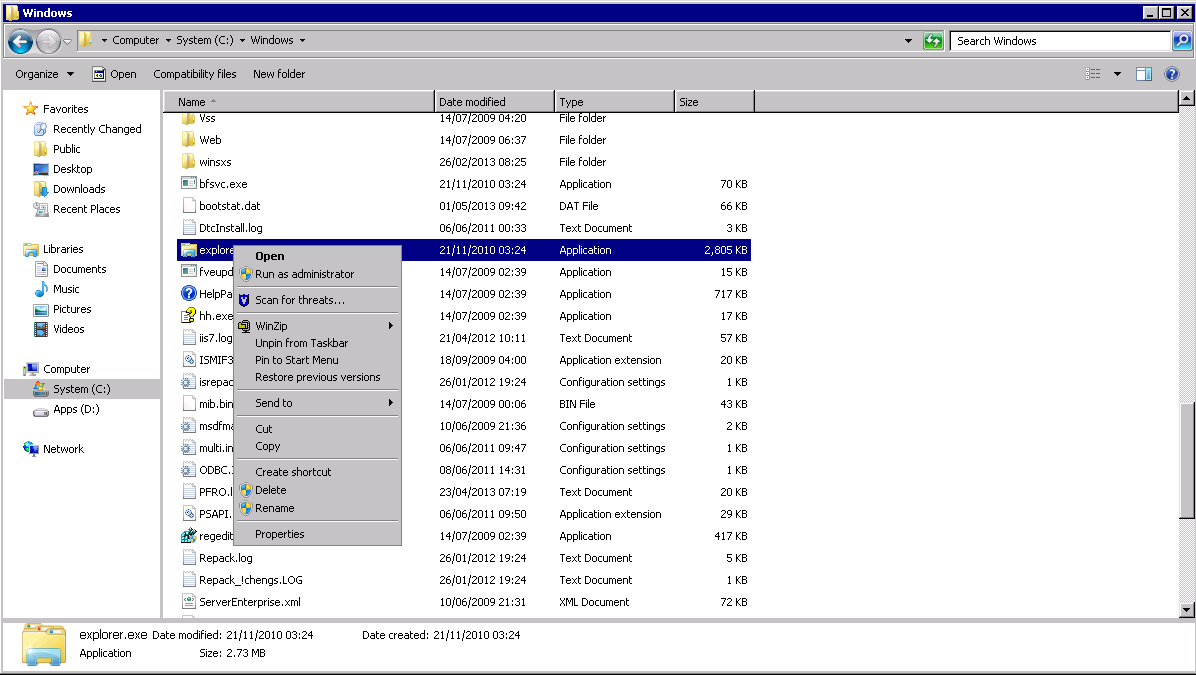Choose Delete in the context menu
Screen dimensions: 1196x675
coord(317,490)
